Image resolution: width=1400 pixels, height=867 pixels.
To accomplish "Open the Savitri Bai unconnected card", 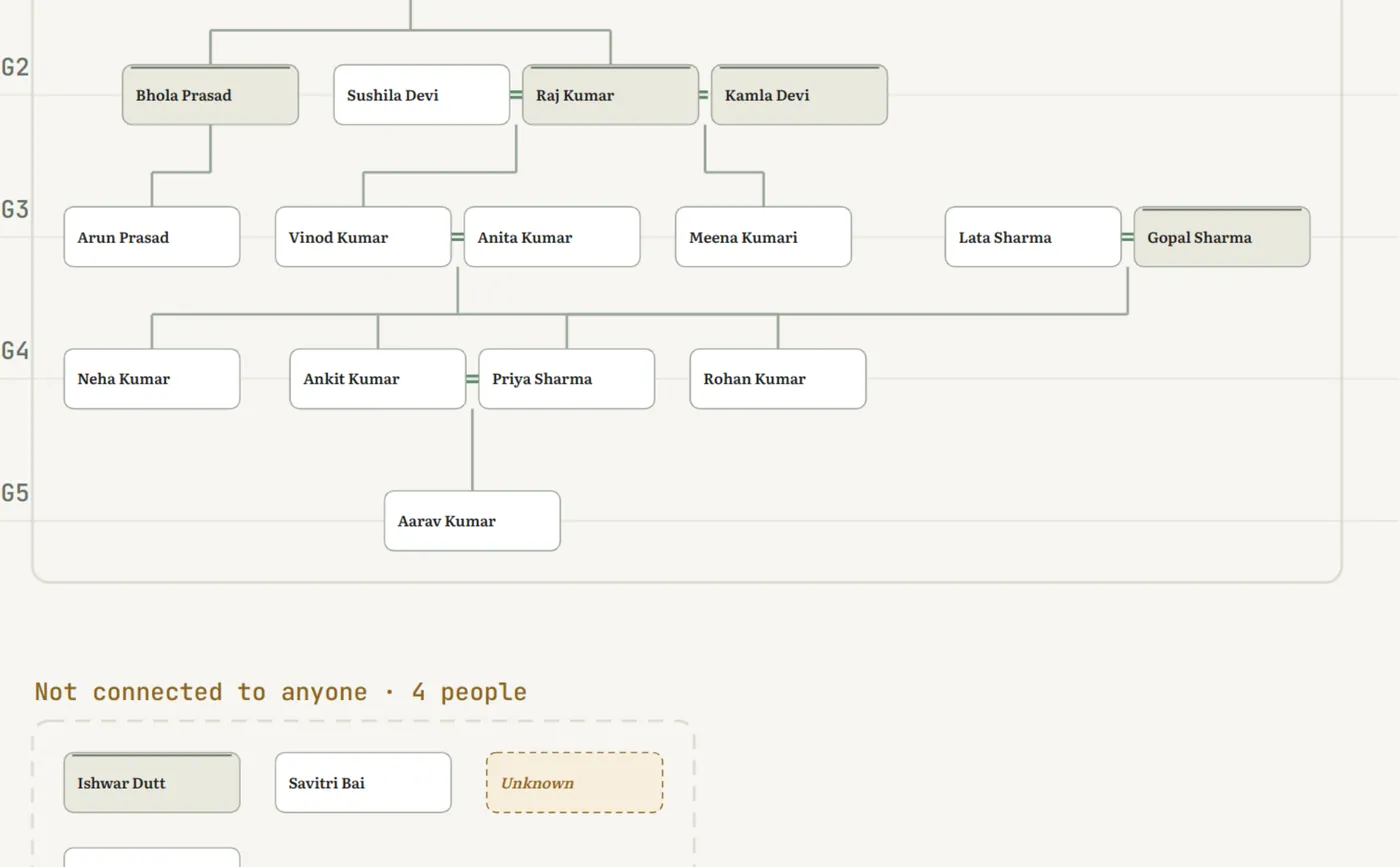I will 363,783.
